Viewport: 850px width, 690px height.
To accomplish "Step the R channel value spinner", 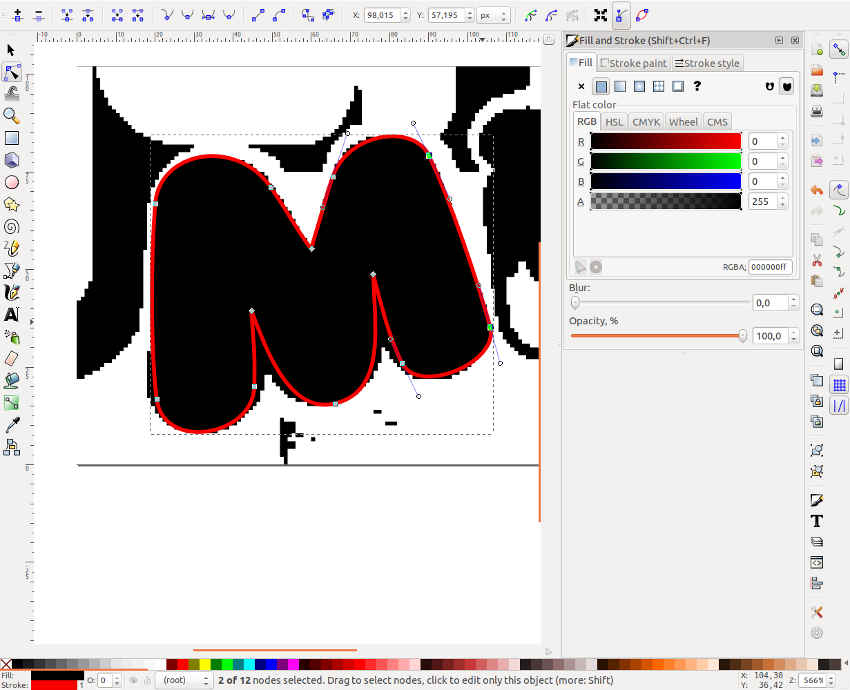I will [x=782, y=141].
